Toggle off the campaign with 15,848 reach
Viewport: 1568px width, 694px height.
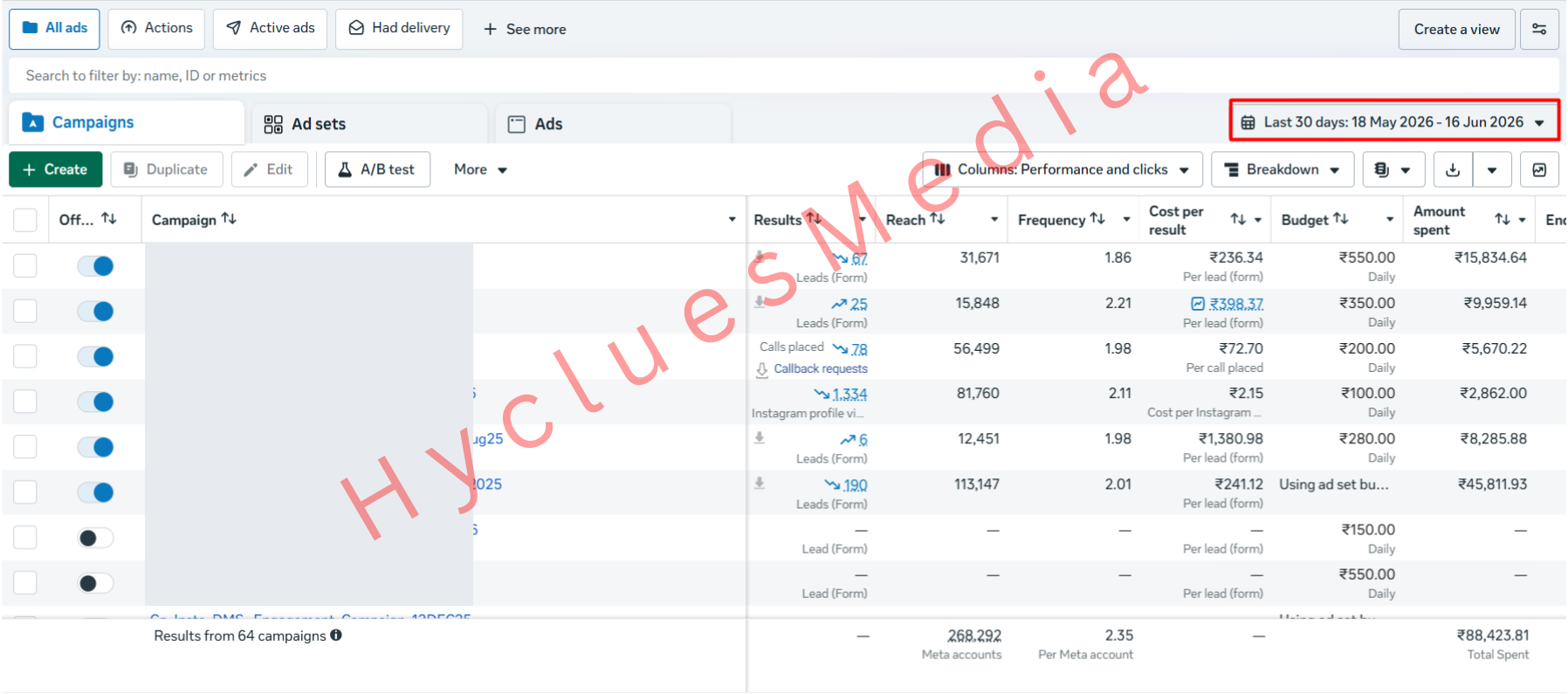click(95, 312)
